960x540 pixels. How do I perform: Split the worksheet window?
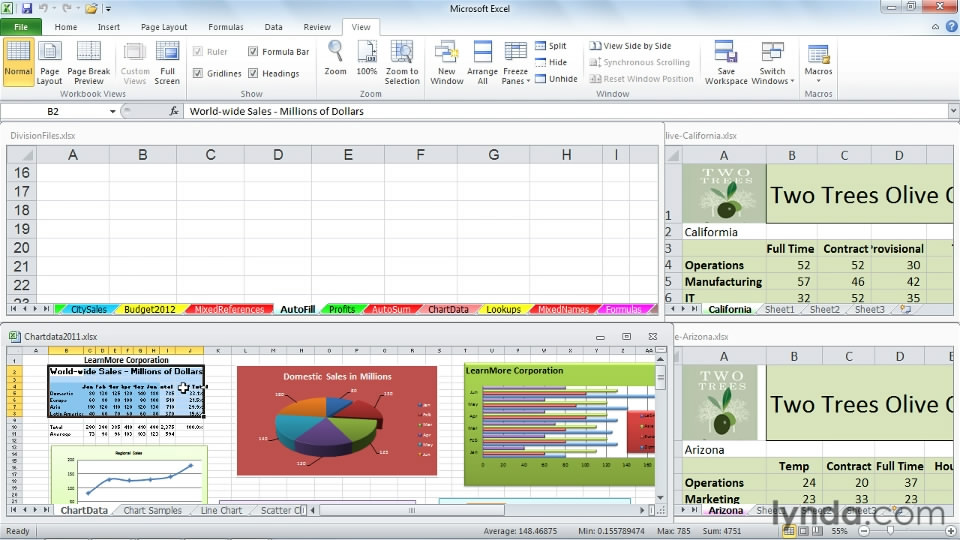click(x=551, y=46)
